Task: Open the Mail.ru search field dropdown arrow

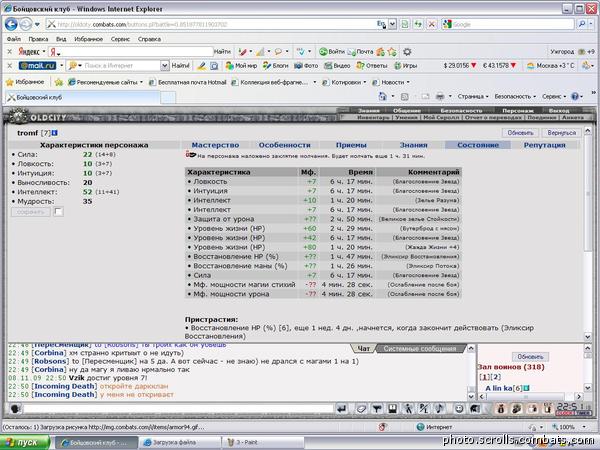Action: [x=164, y=66]
